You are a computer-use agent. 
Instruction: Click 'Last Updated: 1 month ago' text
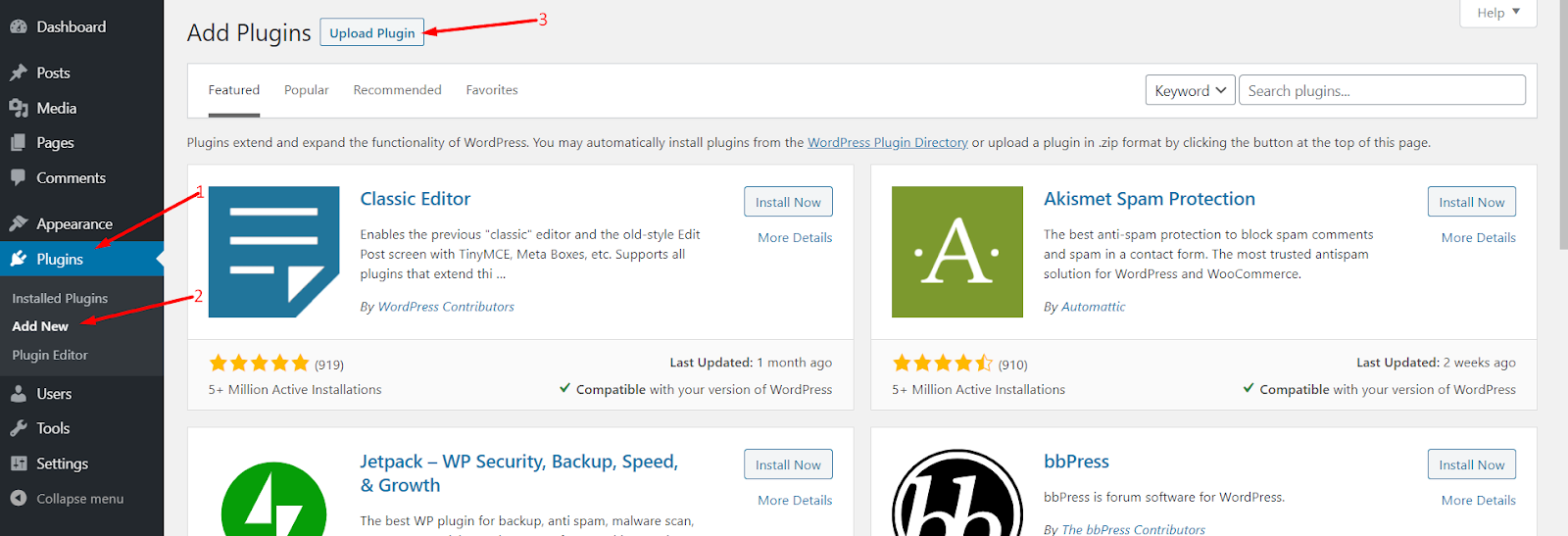coord(751,363)
